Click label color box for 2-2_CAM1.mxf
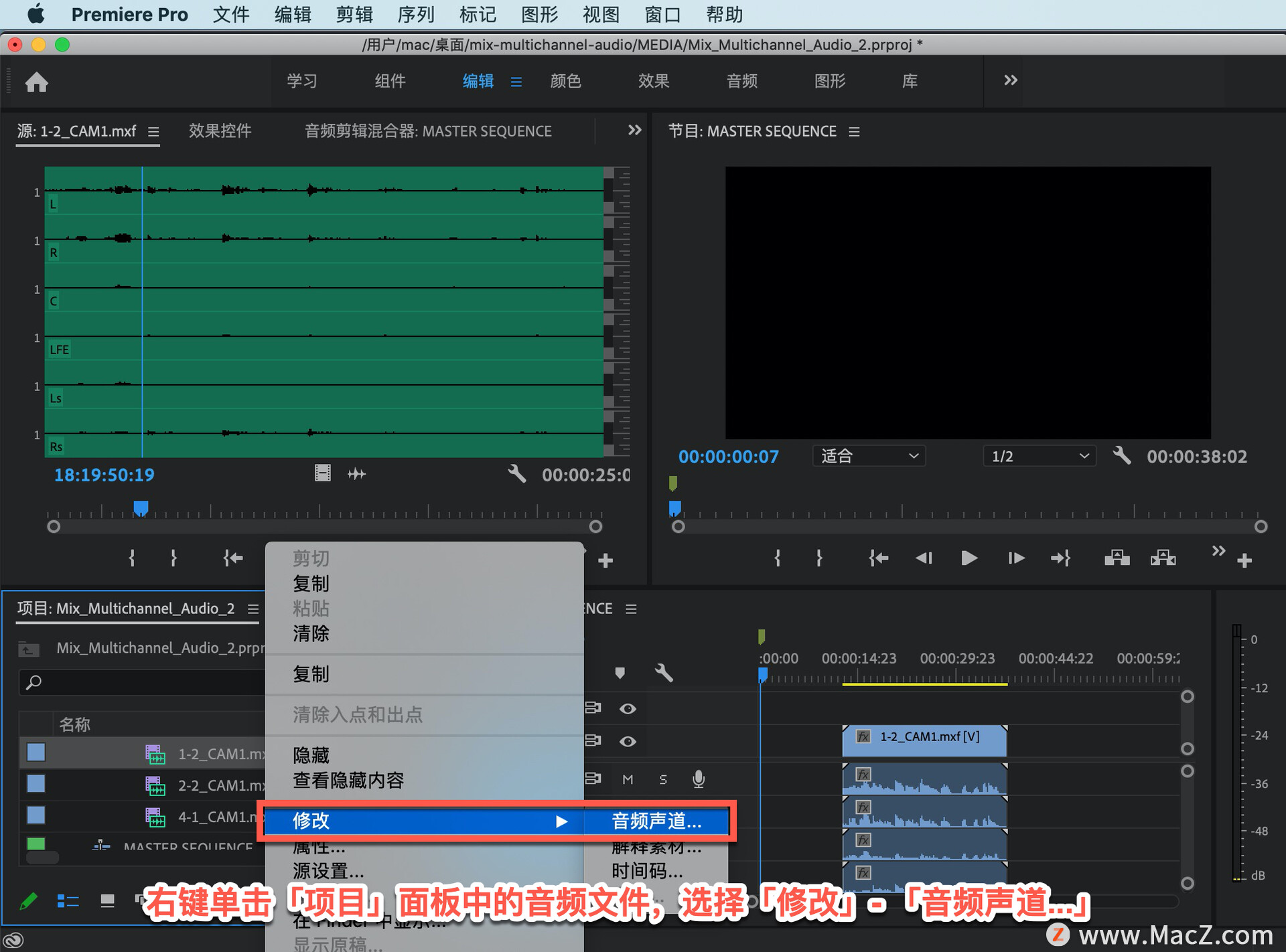Image resolution: width=1286 pixels, height=952 pixels. [x=36, y=784]
